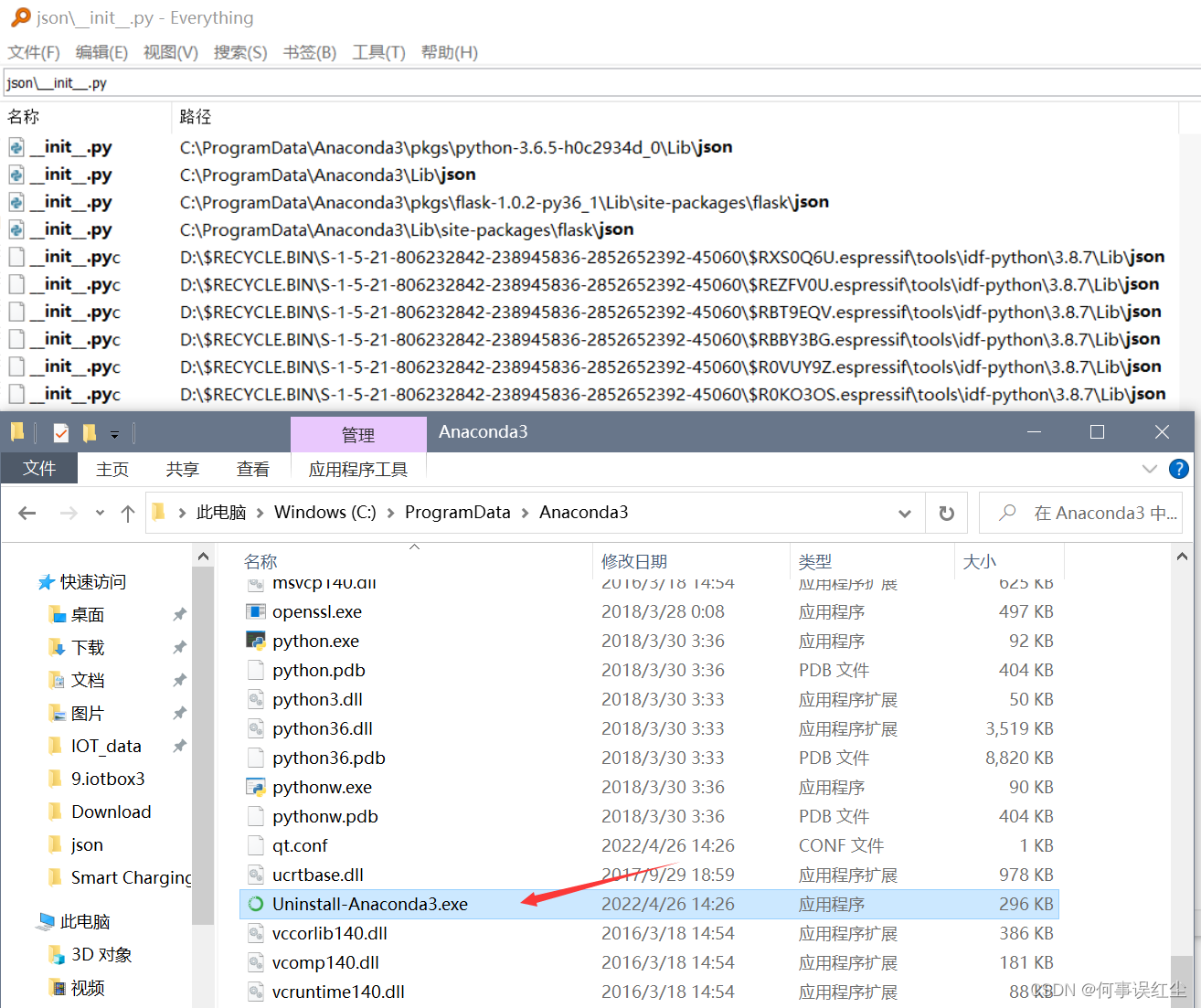Open the 文件(F) menu in Everything
This screenshot has width=1201, height=1008.
34,52
